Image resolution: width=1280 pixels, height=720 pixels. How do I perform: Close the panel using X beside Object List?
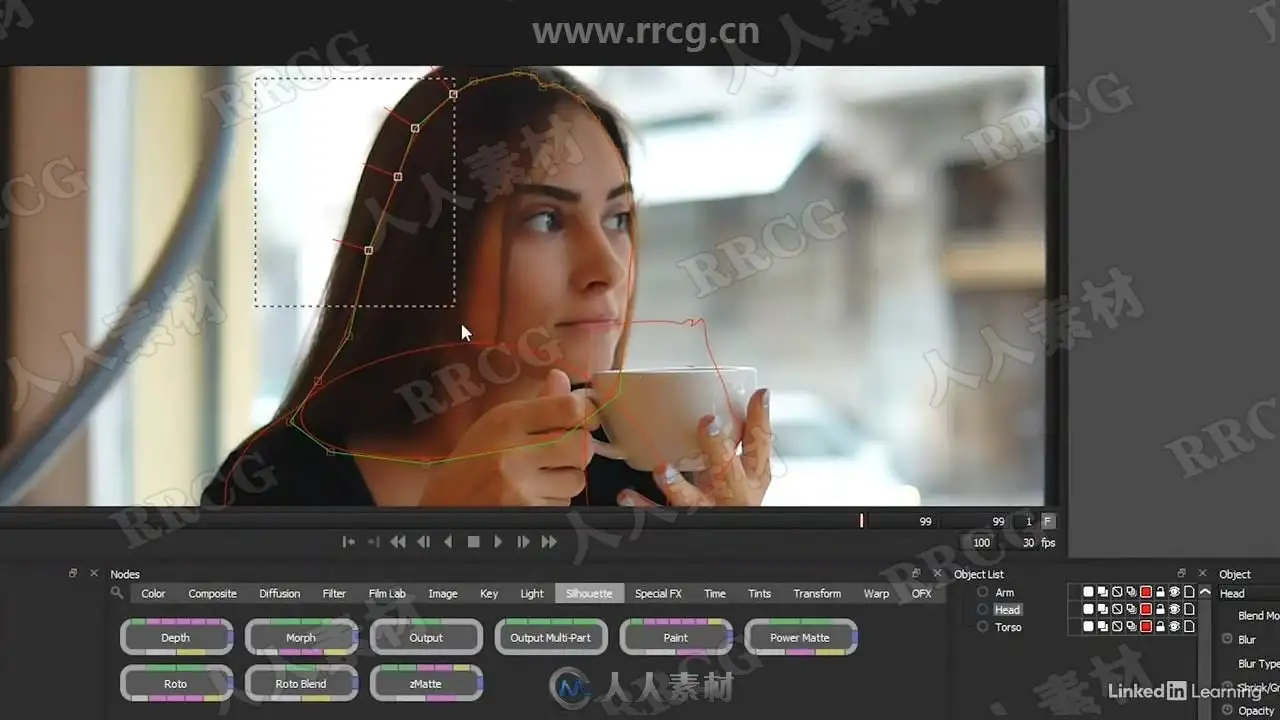click(x=937, y=573)
